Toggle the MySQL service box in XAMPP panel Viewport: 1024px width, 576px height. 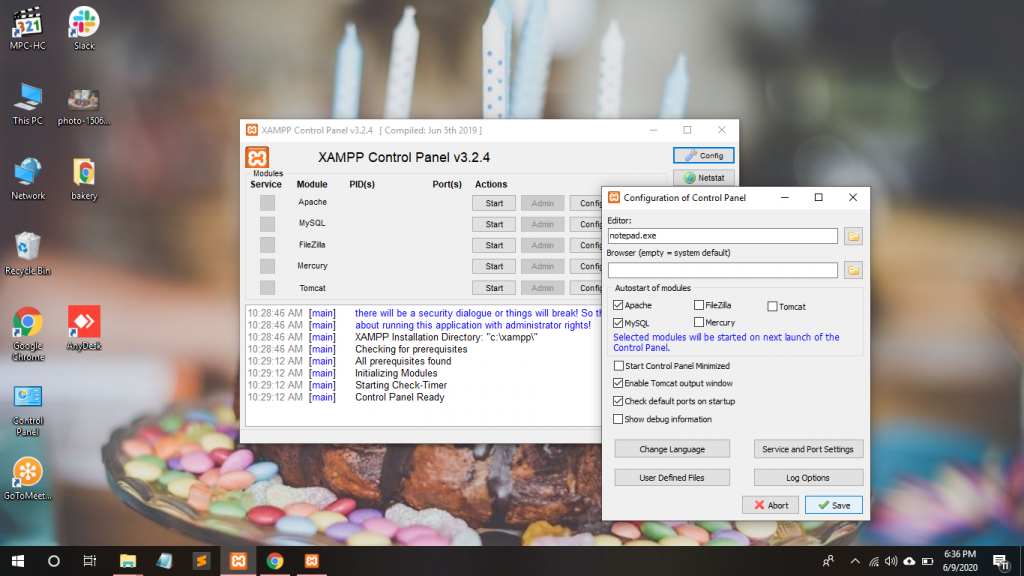(x=267, y=224)
